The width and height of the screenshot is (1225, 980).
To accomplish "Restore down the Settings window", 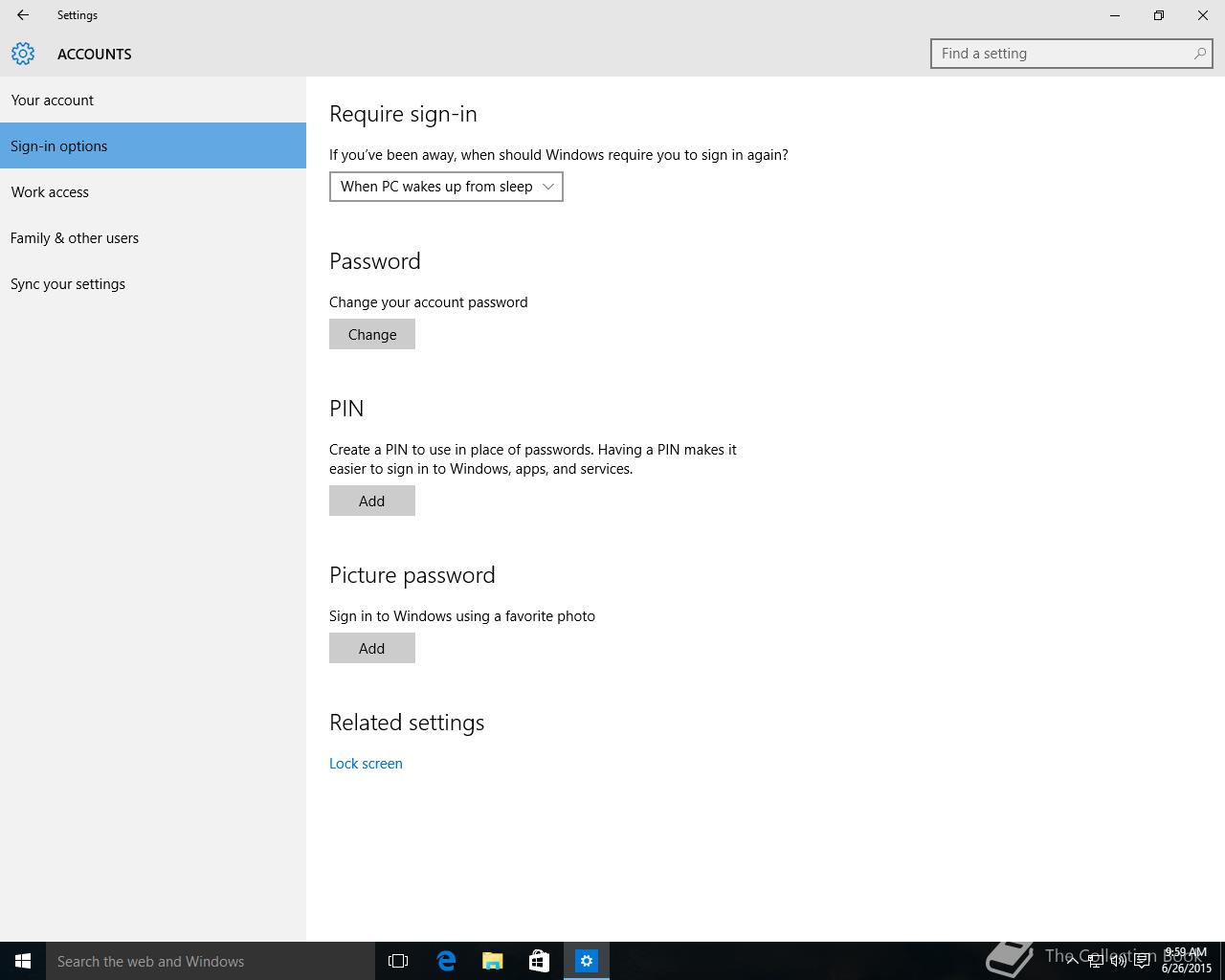I will [x=1159, y=15].
